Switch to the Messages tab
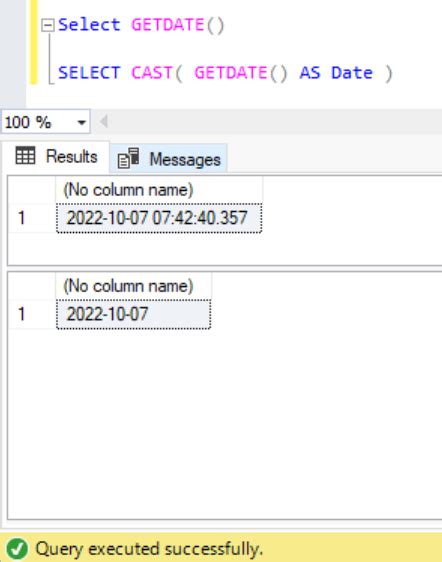The height and width of the screenshot is (562, 442). click(168, 159)
